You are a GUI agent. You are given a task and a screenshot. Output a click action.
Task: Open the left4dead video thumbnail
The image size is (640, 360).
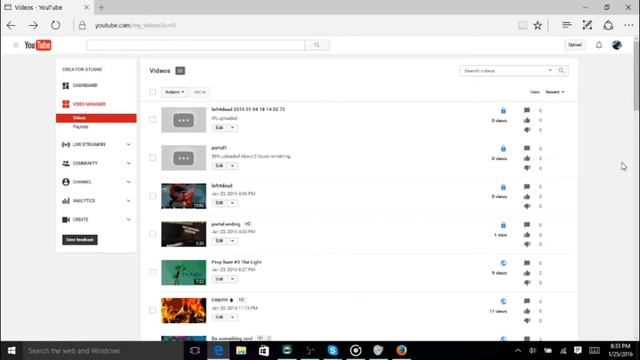pos(184,196)
